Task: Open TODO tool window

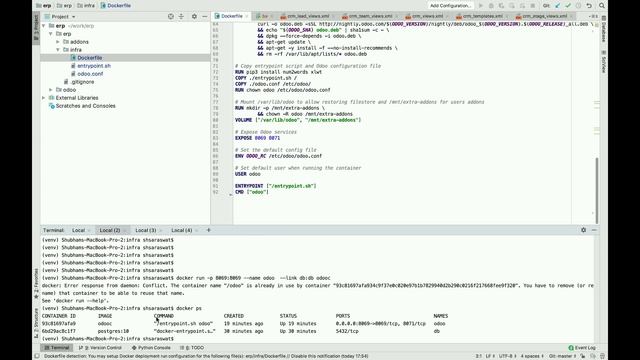Action: coord(192,348)
